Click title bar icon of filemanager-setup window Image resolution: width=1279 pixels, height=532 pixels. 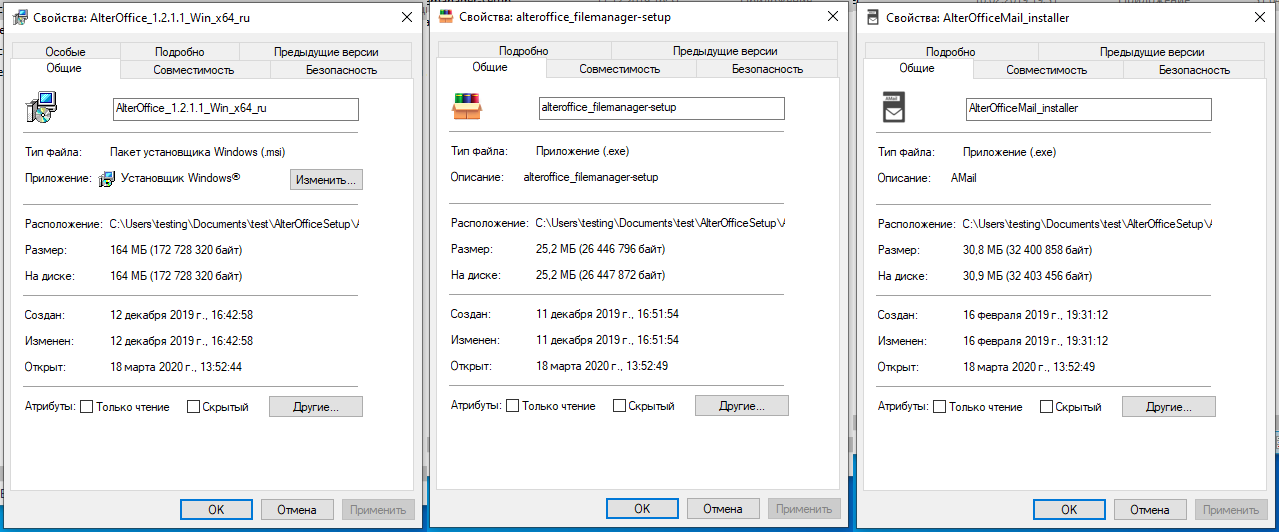tap(445, 17)
